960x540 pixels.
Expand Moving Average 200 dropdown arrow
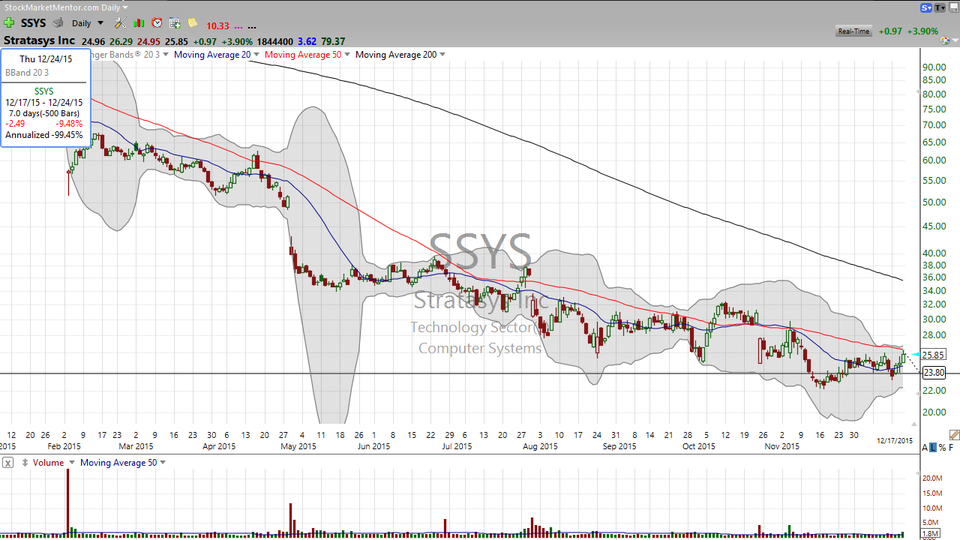click(x=443, y=54)
